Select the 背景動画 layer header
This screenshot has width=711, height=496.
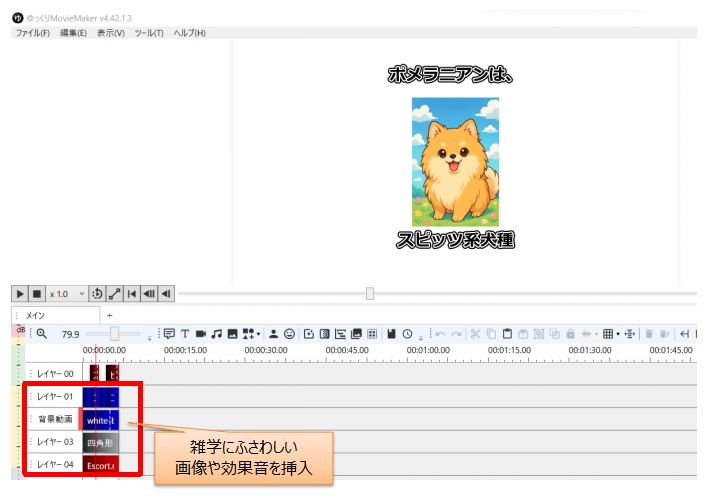[x=54, y=419]
